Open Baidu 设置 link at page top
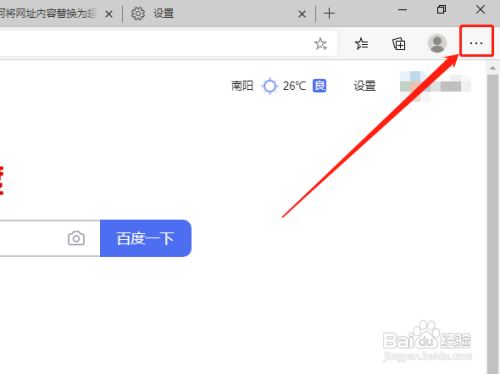This screenshot has width=500, height=374. pyautogui.click(x=365, y=86)
